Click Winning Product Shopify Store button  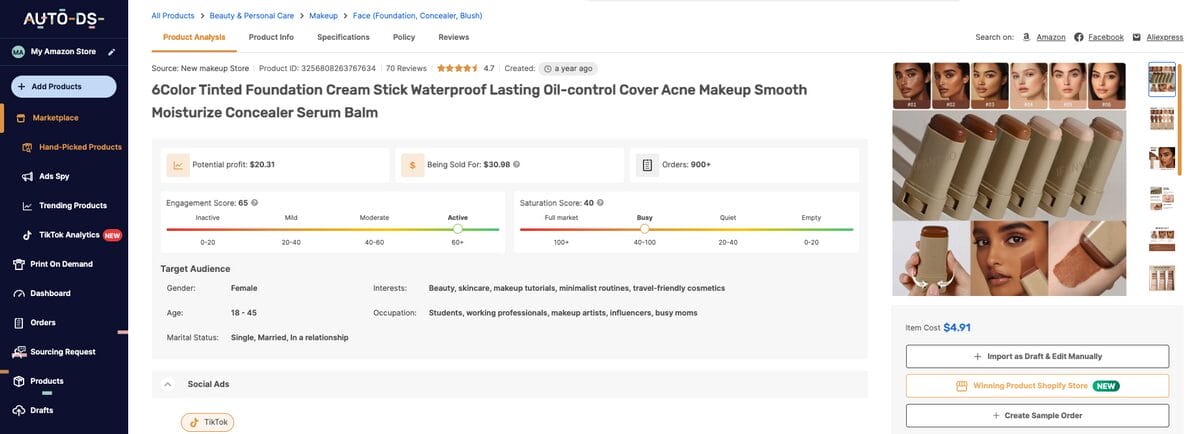pos(1037,385)
